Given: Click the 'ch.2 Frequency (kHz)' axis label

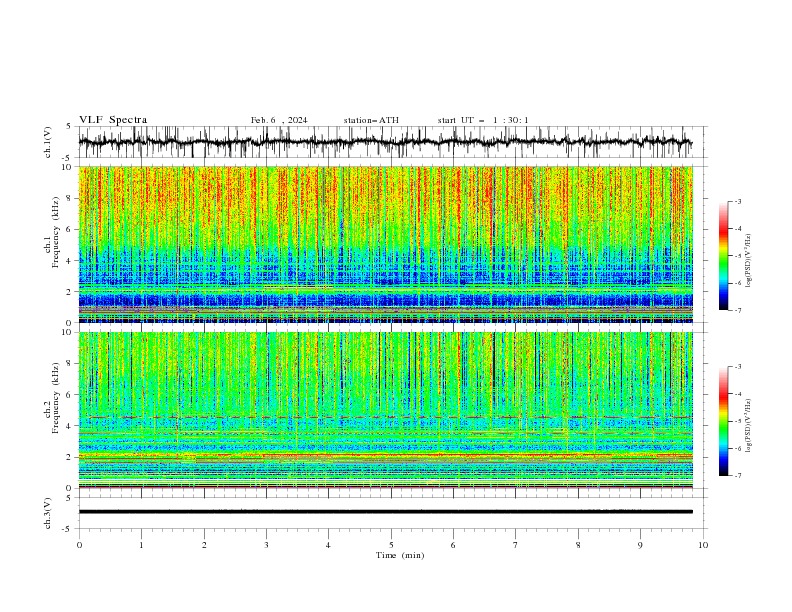Looking at the screenshot, I should click(53, 398).
